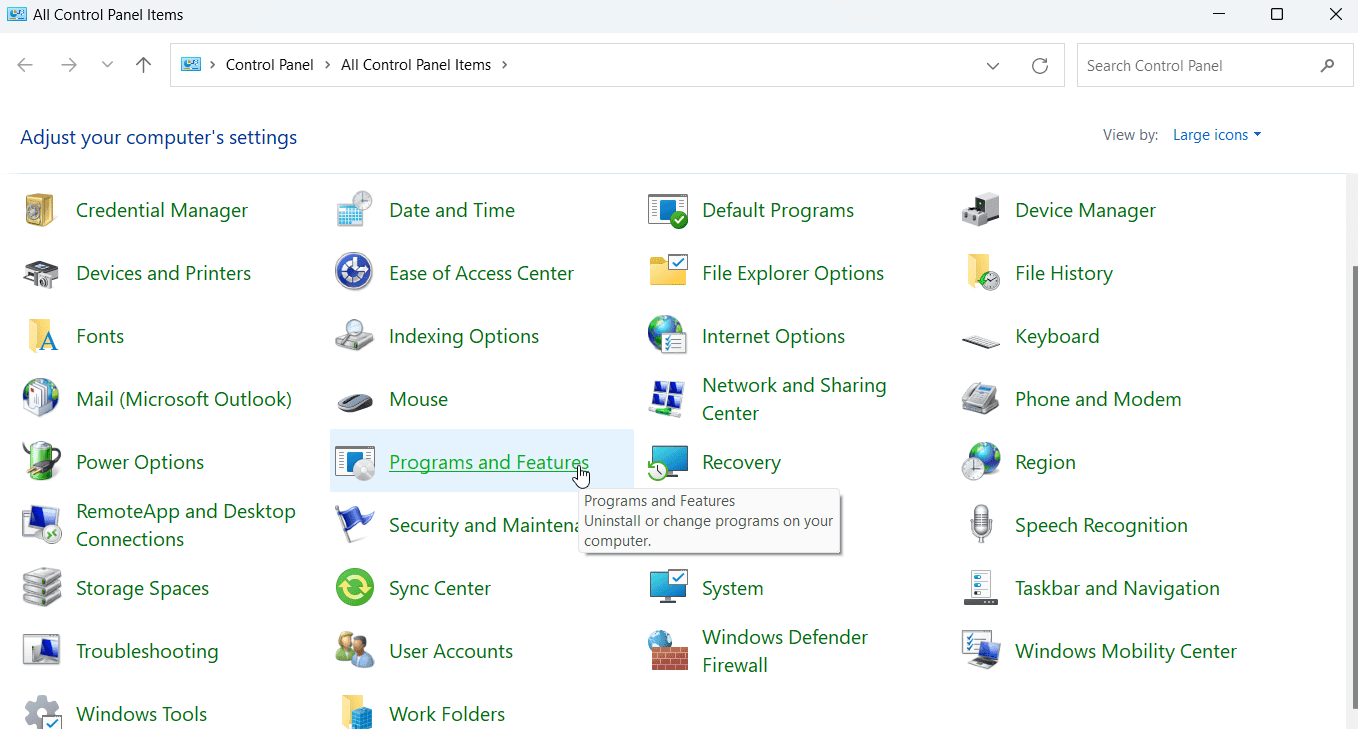Viewport: 1358px width, 729px height.
Task: Open the Power Options battery icon
Action: (42, 462)
